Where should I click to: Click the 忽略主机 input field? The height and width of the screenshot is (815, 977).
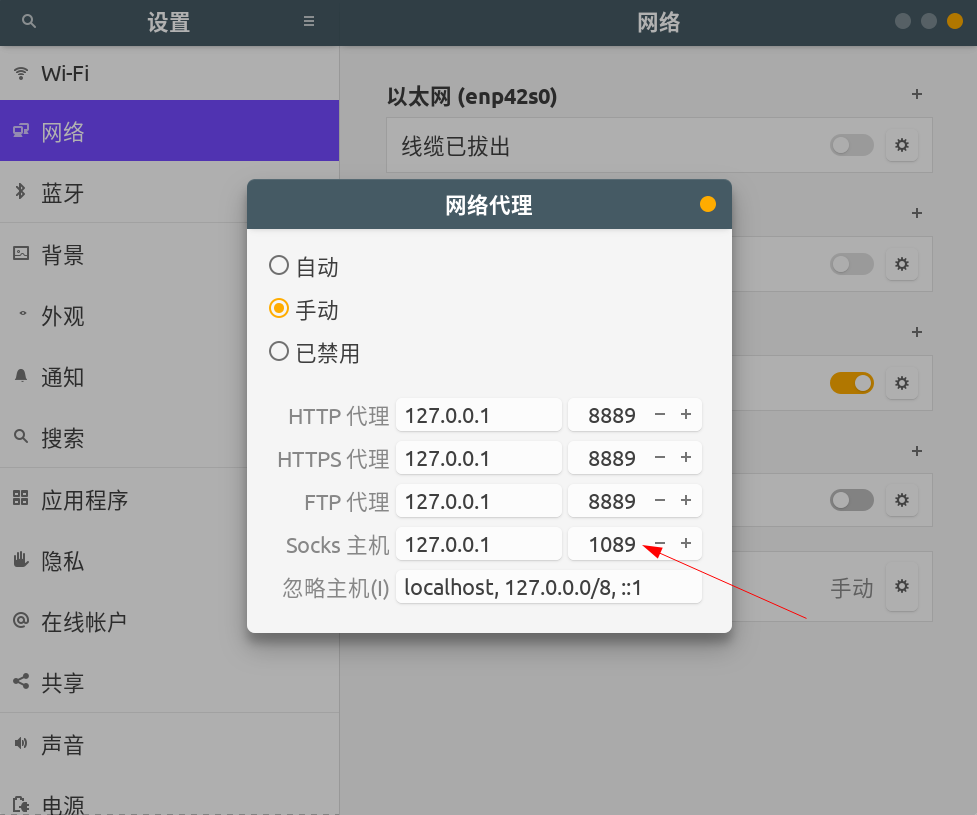click(548, 587)
